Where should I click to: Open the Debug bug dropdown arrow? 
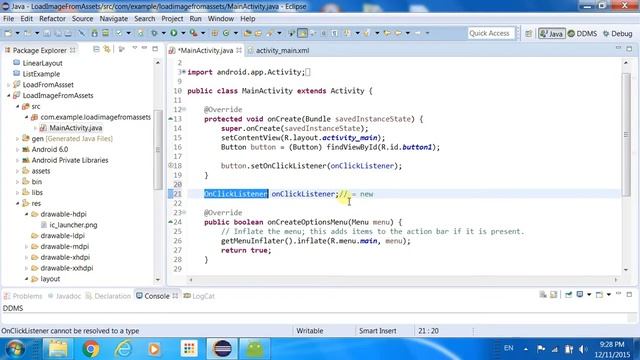point(163,33)
